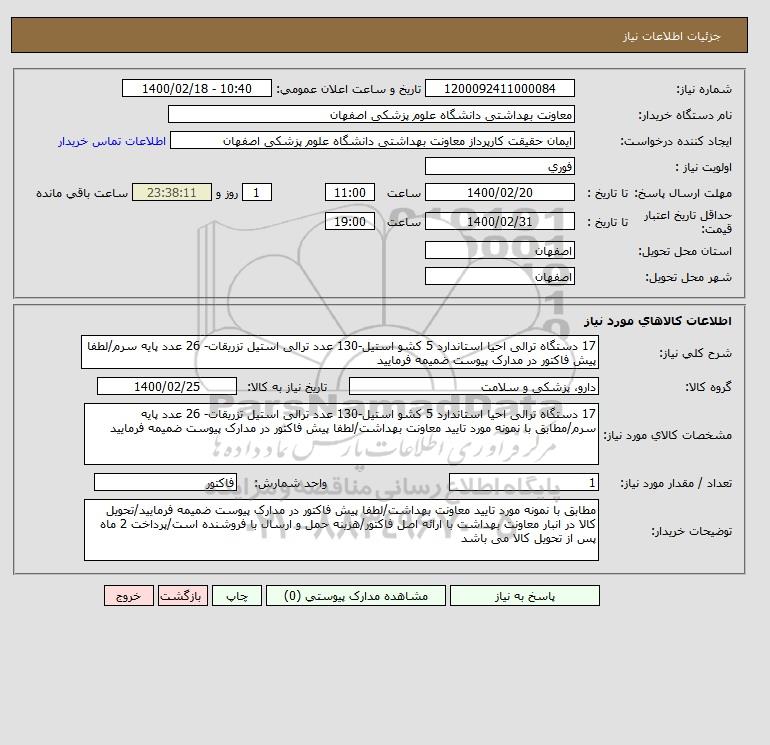Click the خروج exit button
The height and width of the screenshot is (745, 770).
pyautogui.click(x=129, y=595)
